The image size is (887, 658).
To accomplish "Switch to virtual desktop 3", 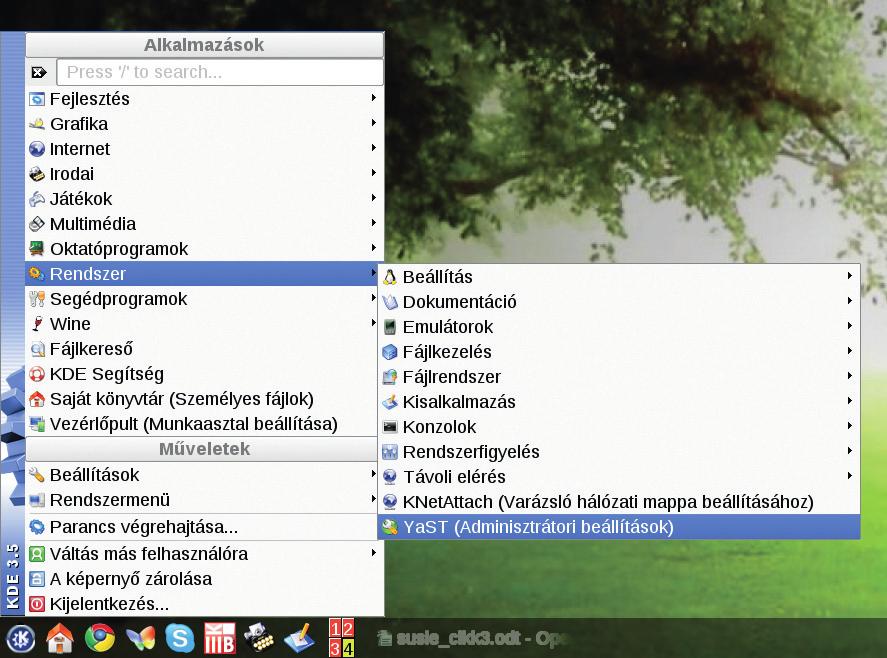I will [335, 647].
